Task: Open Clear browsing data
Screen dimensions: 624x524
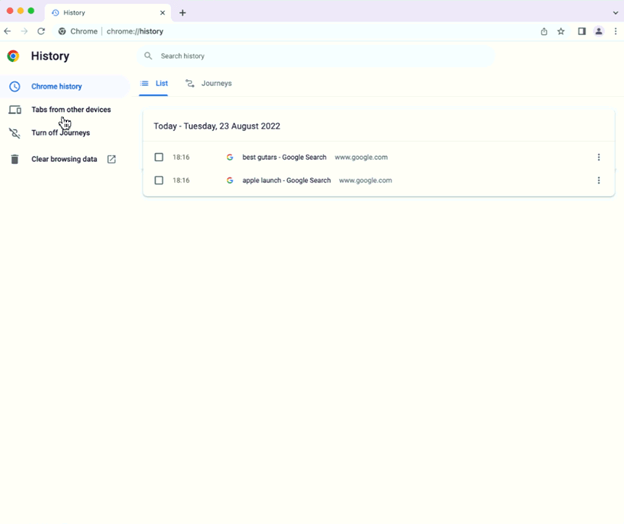Action: (x=64, y=159)
